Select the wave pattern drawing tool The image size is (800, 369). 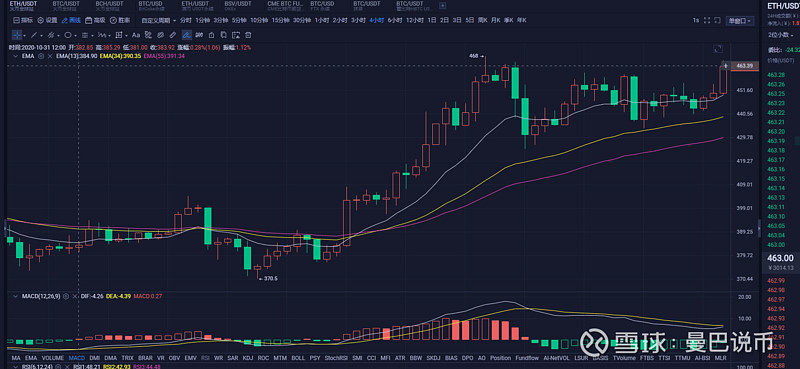click(102, 35)
